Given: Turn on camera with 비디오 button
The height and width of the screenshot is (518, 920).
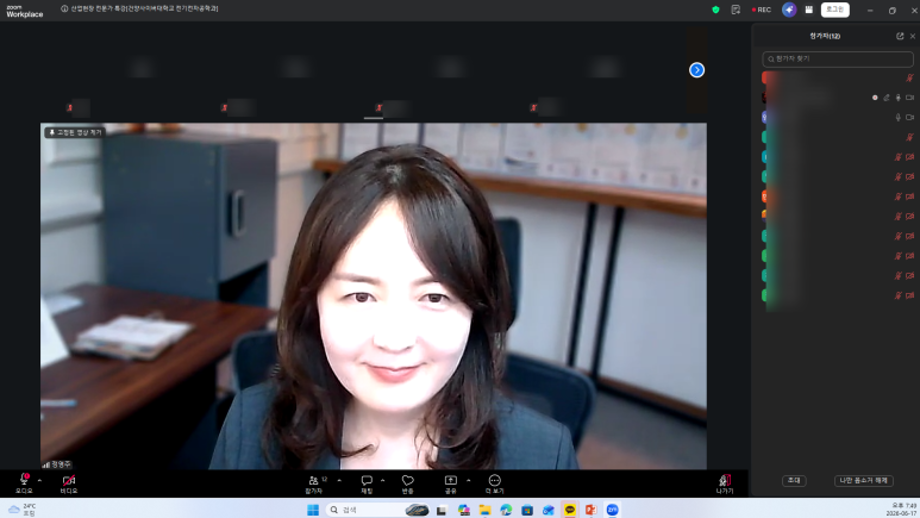Looking at the screenshot, I should pos(69,483).
